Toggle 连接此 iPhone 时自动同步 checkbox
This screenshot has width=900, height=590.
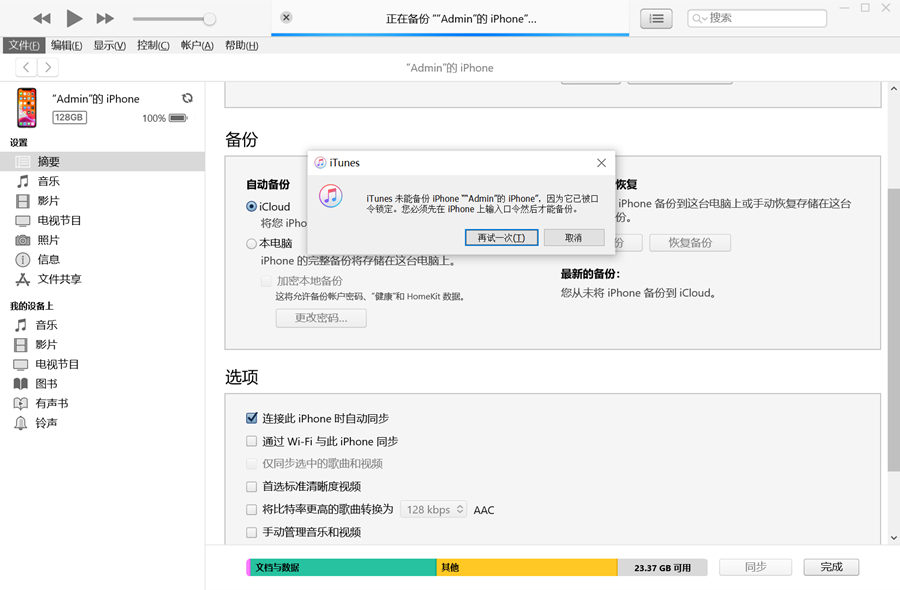(251, 418)
